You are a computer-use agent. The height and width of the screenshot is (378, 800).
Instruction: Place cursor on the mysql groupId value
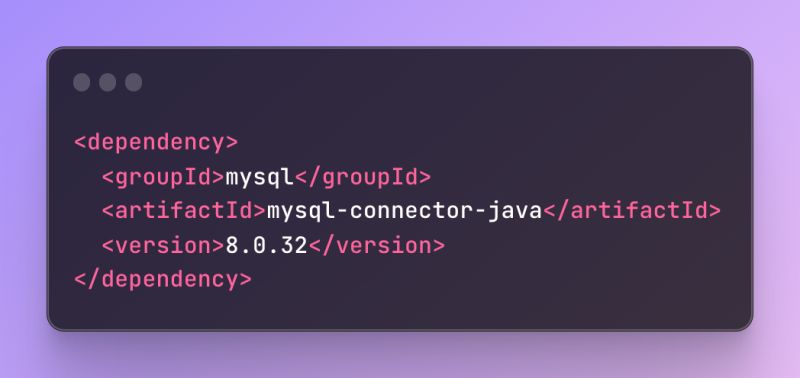260,178
